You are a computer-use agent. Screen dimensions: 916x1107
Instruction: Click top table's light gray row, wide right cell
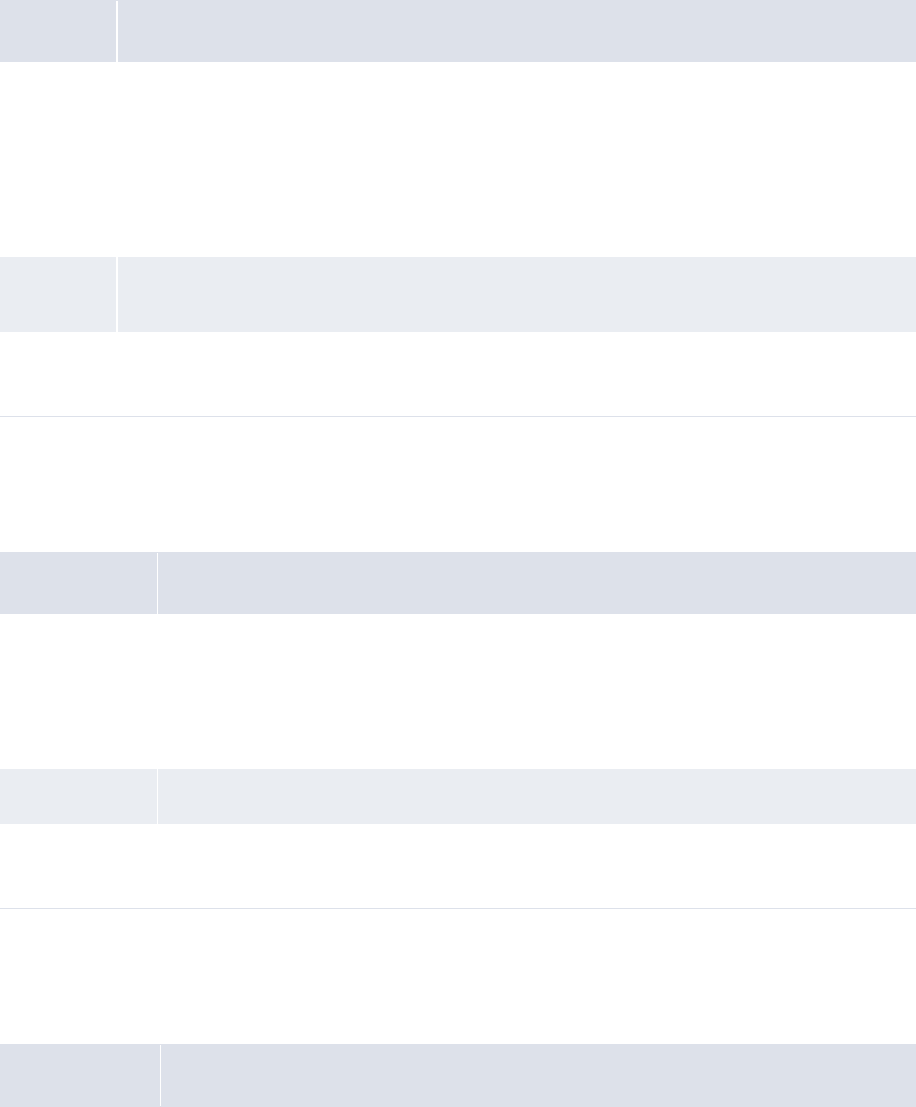pos(516,294)
